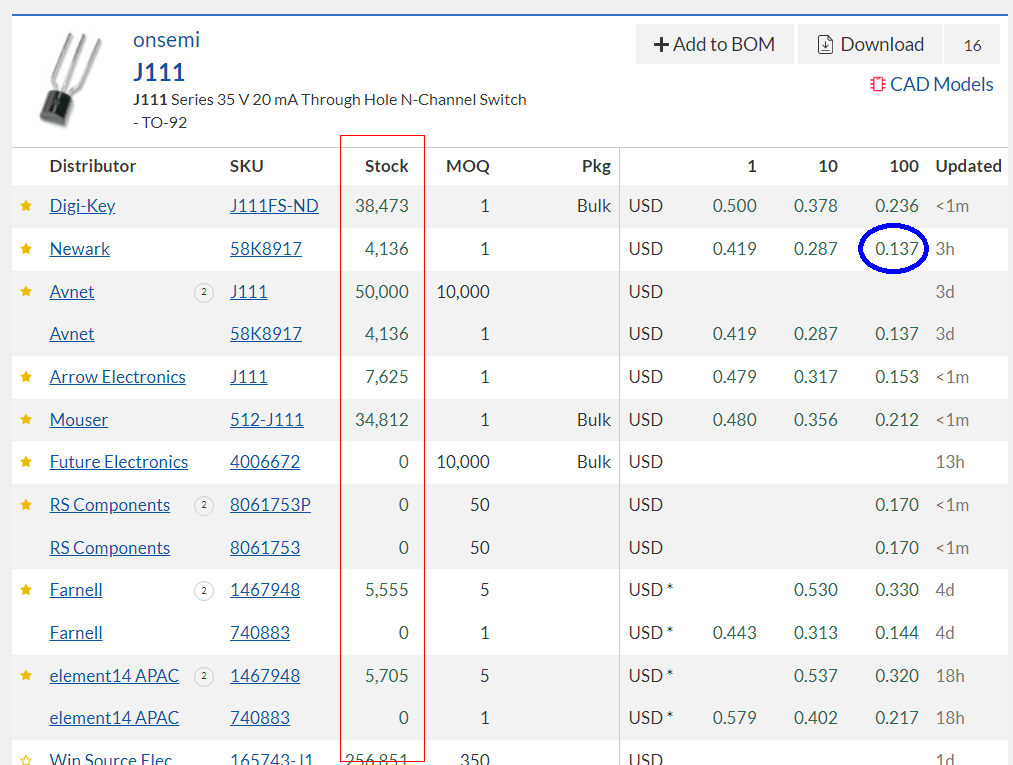Viewport: 1013px width, 765px height.
Task: Open the Arrow Electronics link
Action: coord(118,377)
